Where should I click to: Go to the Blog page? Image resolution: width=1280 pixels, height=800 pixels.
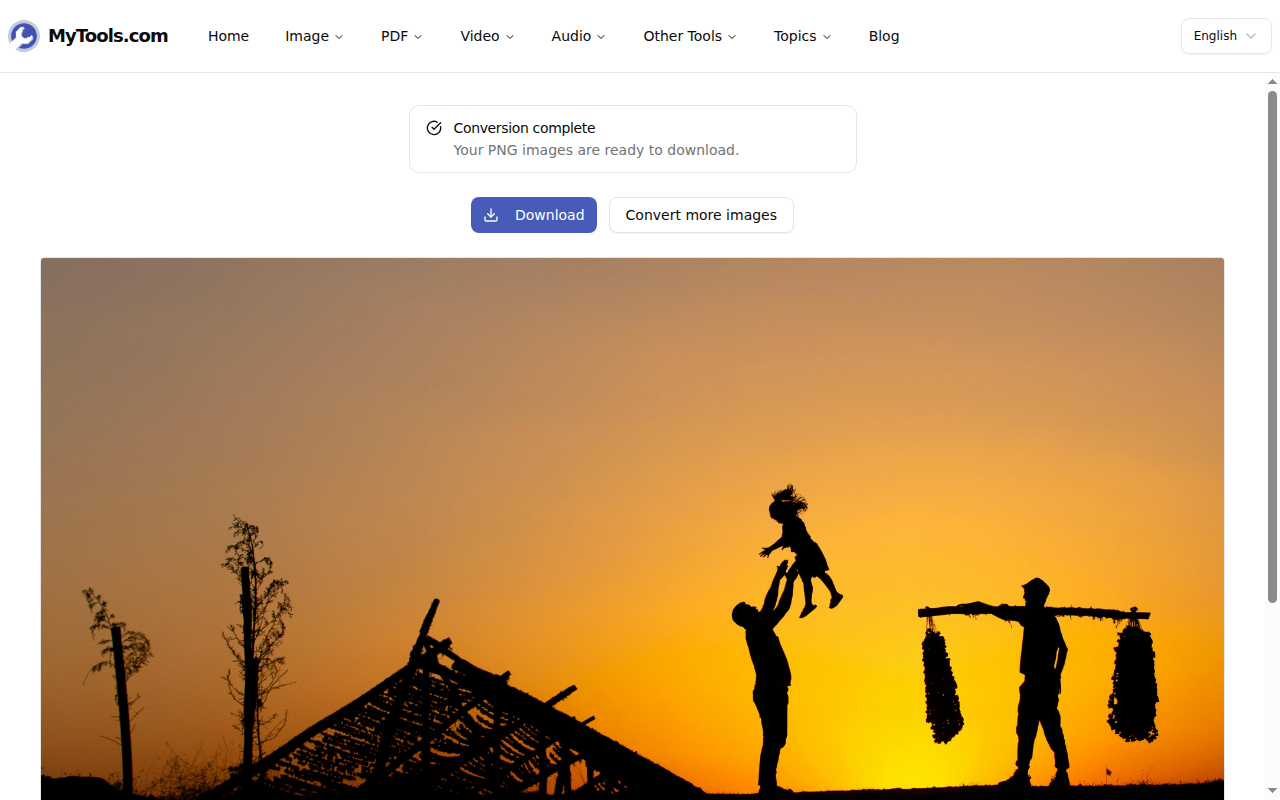(x=884, y=36)
